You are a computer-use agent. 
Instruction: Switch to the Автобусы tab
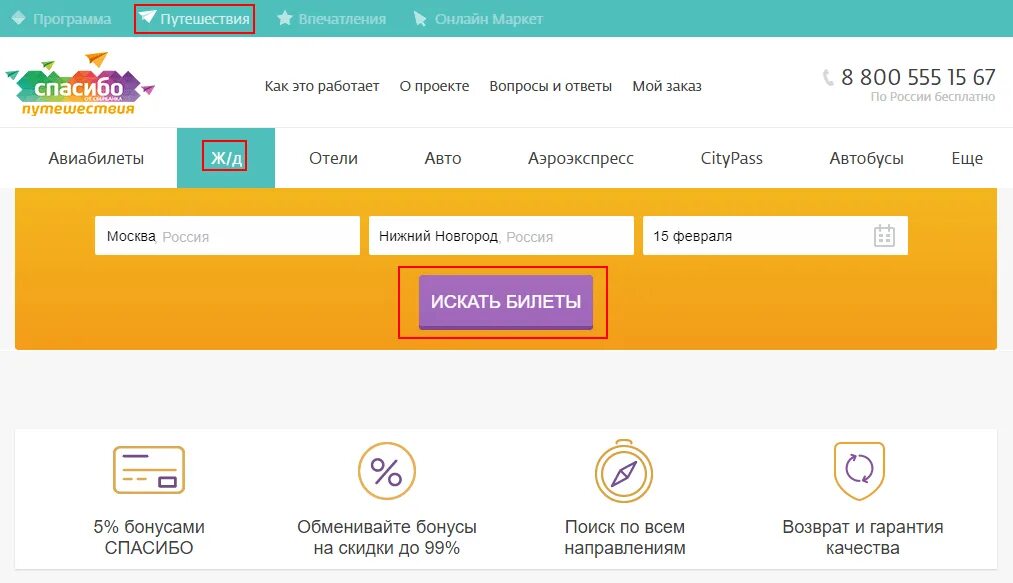point(866,158)
